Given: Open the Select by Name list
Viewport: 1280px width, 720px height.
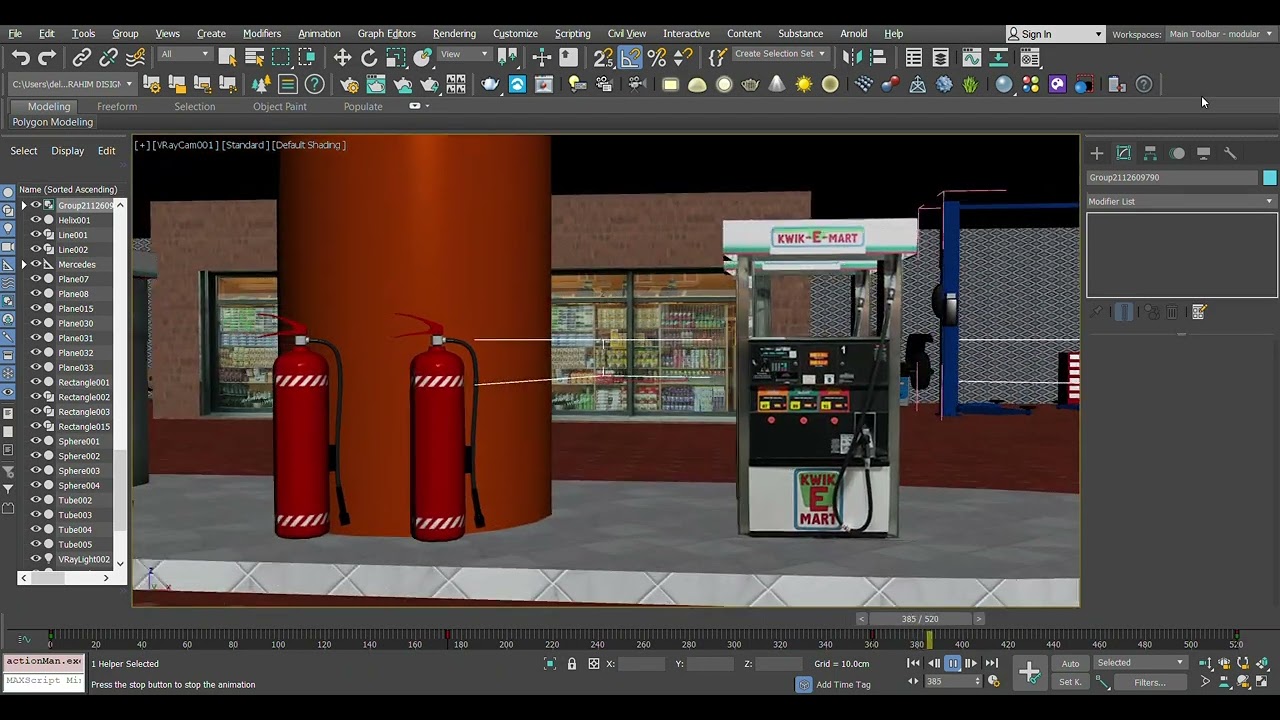Looking at the screenshot, I should (x=255, y=57).
